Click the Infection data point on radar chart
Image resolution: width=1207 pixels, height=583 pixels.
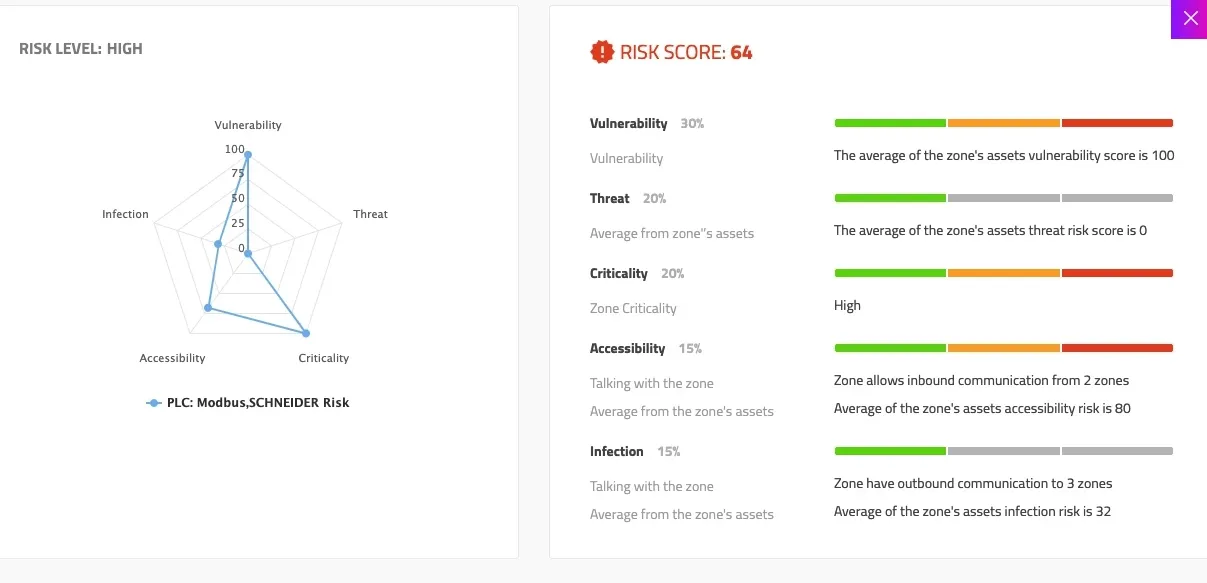click(x=218, y=244)
